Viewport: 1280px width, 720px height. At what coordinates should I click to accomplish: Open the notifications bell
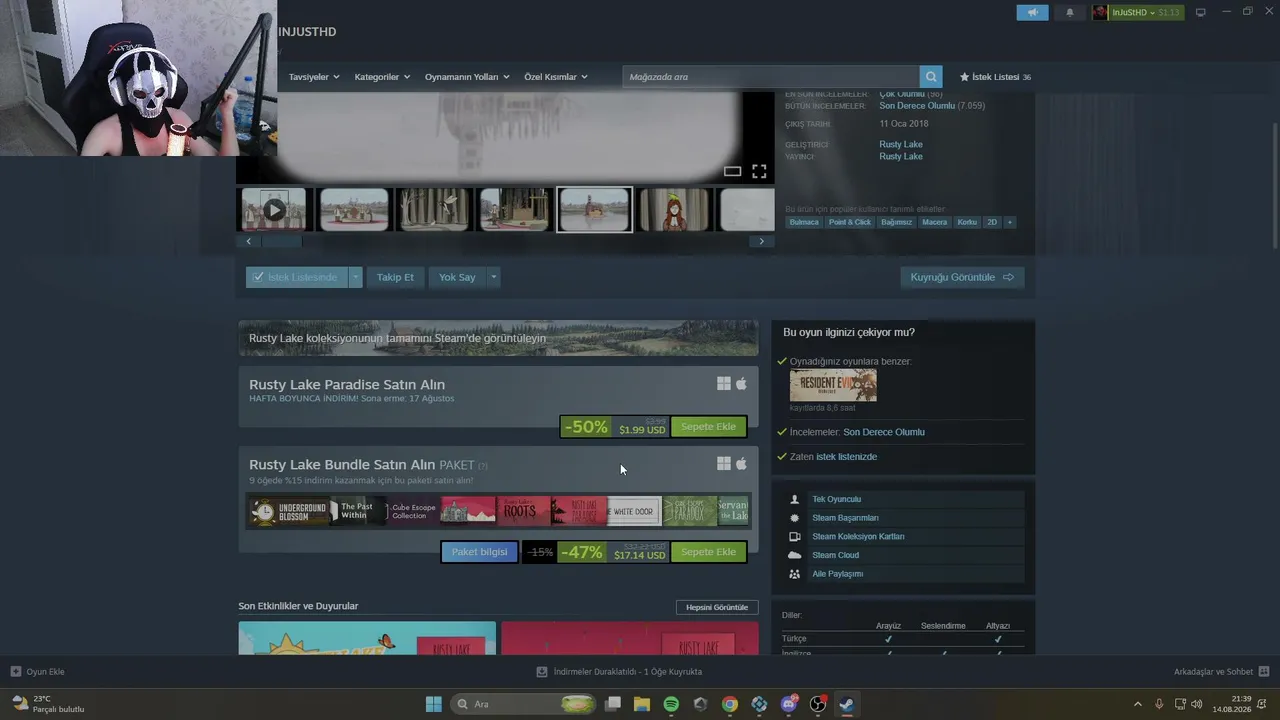[x=1070, y=12]
